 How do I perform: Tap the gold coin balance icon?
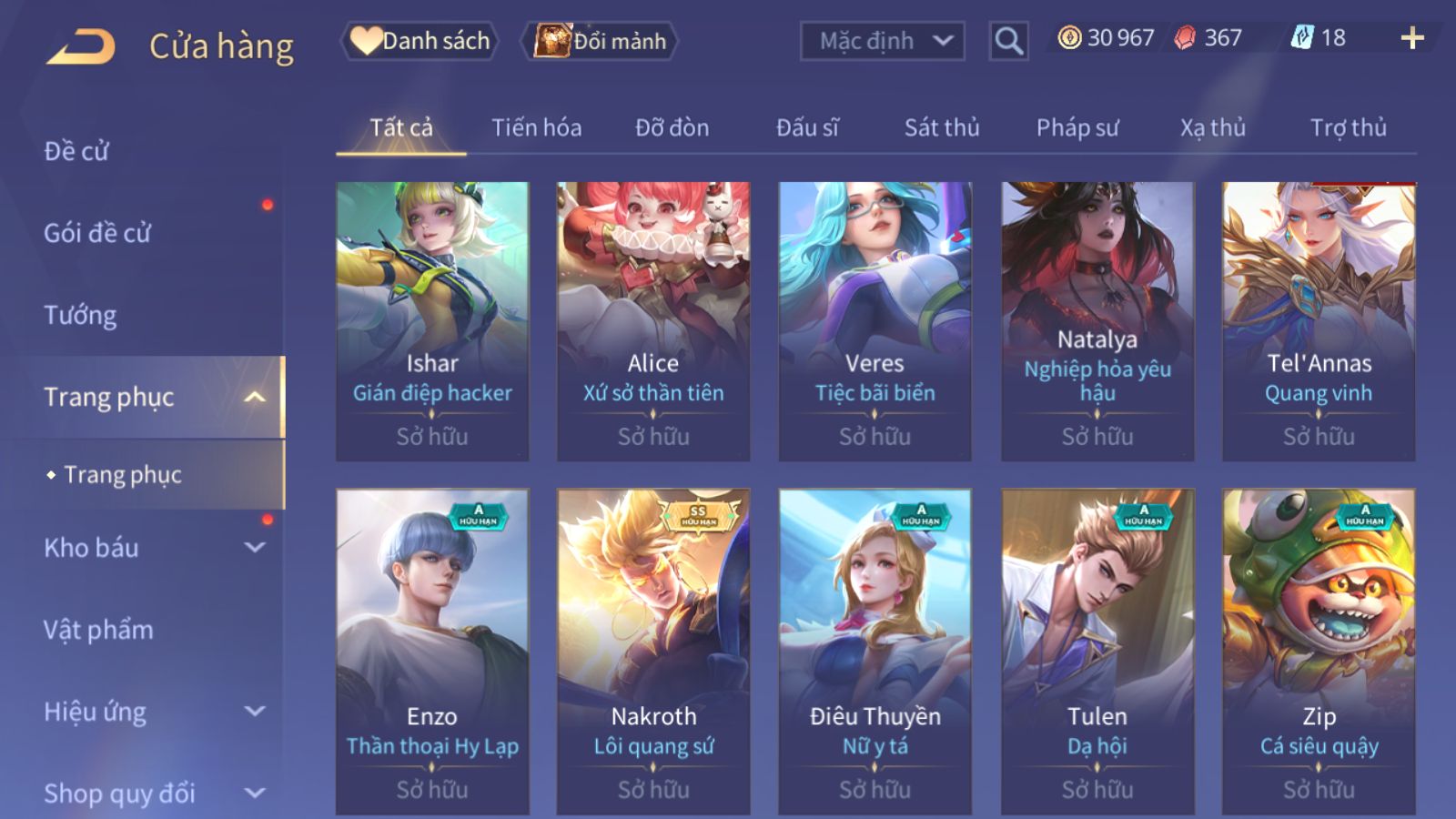point(1069,37)
